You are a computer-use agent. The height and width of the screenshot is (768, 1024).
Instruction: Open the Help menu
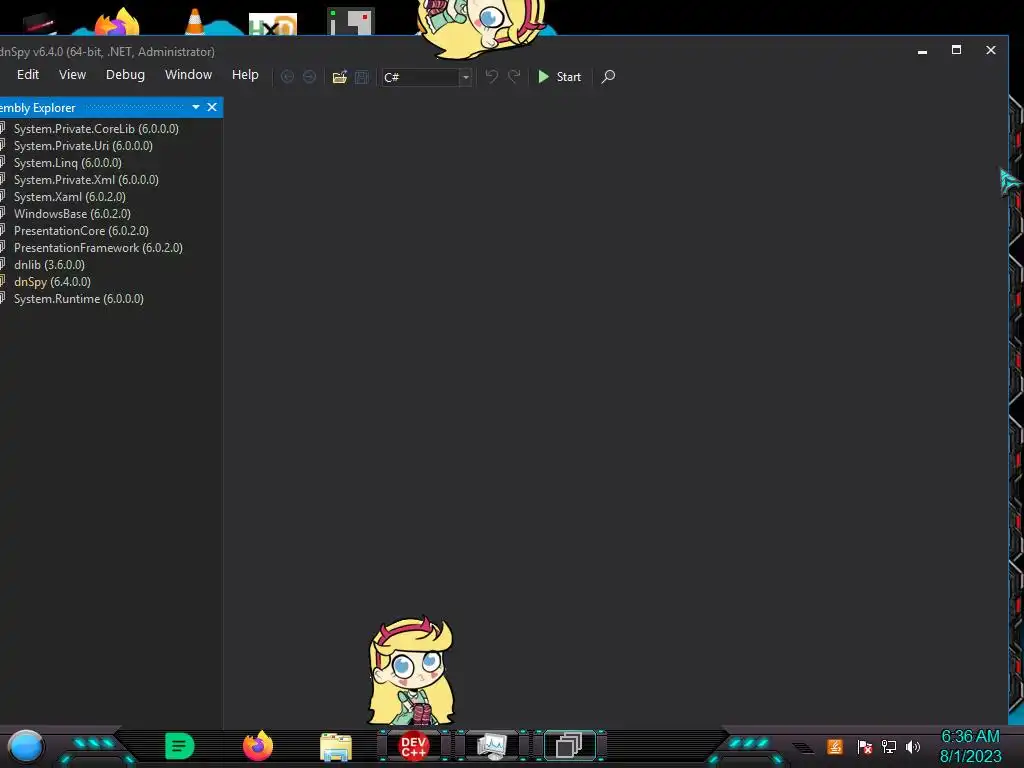(x=245, y=74)
